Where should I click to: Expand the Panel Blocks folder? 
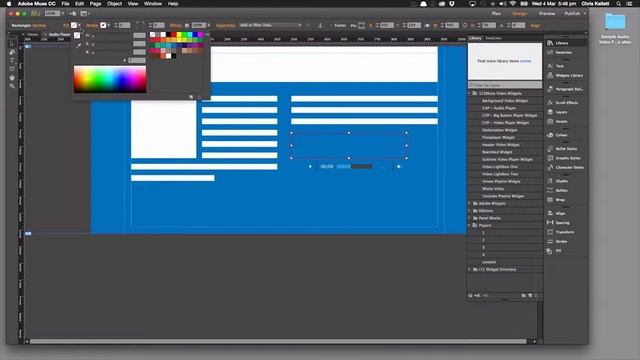click(469, 218)
